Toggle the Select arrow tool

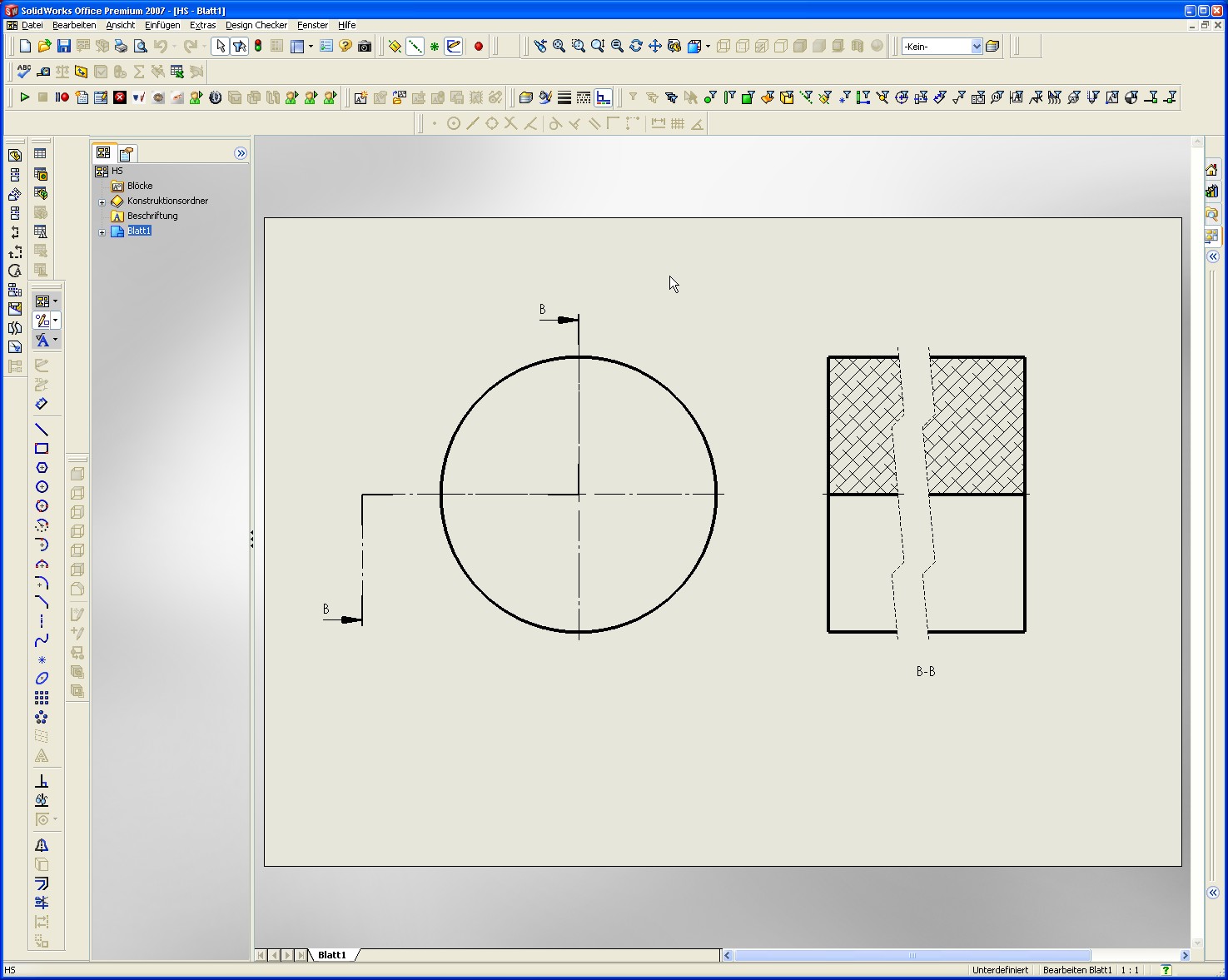click(x=220, y=46)
